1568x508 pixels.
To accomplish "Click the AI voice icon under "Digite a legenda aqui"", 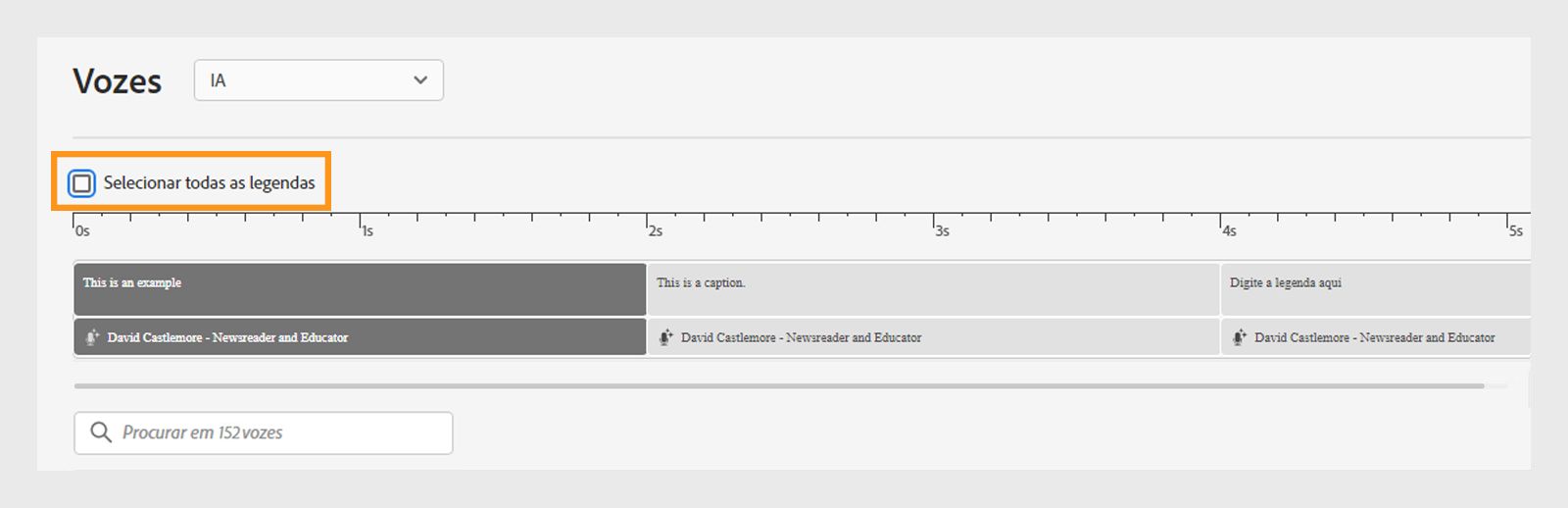I will 1240,337.
